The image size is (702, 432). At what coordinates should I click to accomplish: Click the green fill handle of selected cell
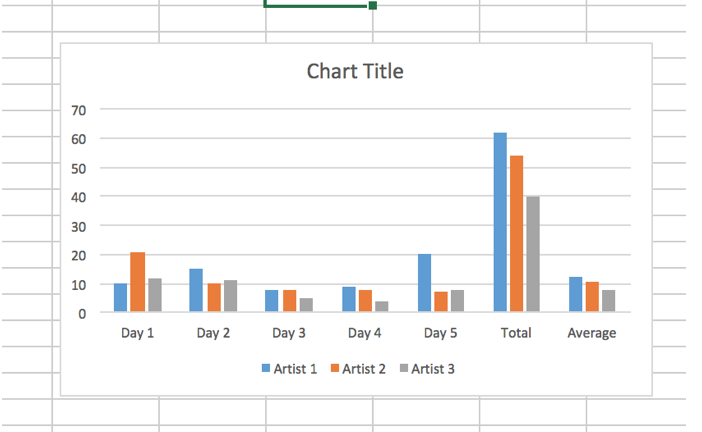[372, 6]
